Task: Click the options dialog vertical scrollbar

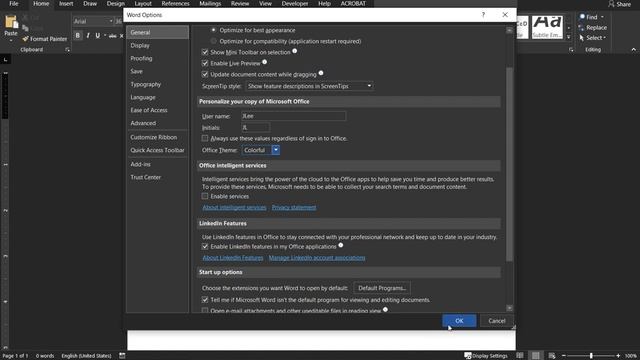Action: [509, 164]
